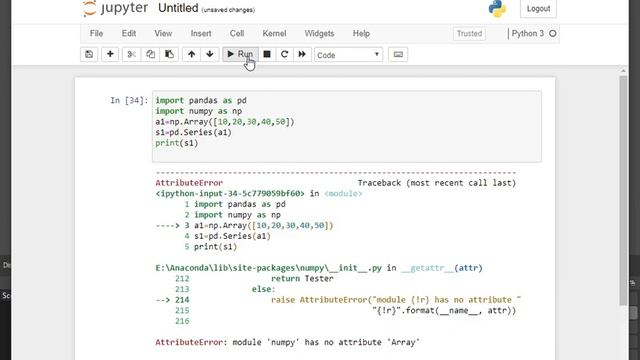This screenshot has width=640, height=360.
Task: Move the selected cell up
Action: coord(191,54)
